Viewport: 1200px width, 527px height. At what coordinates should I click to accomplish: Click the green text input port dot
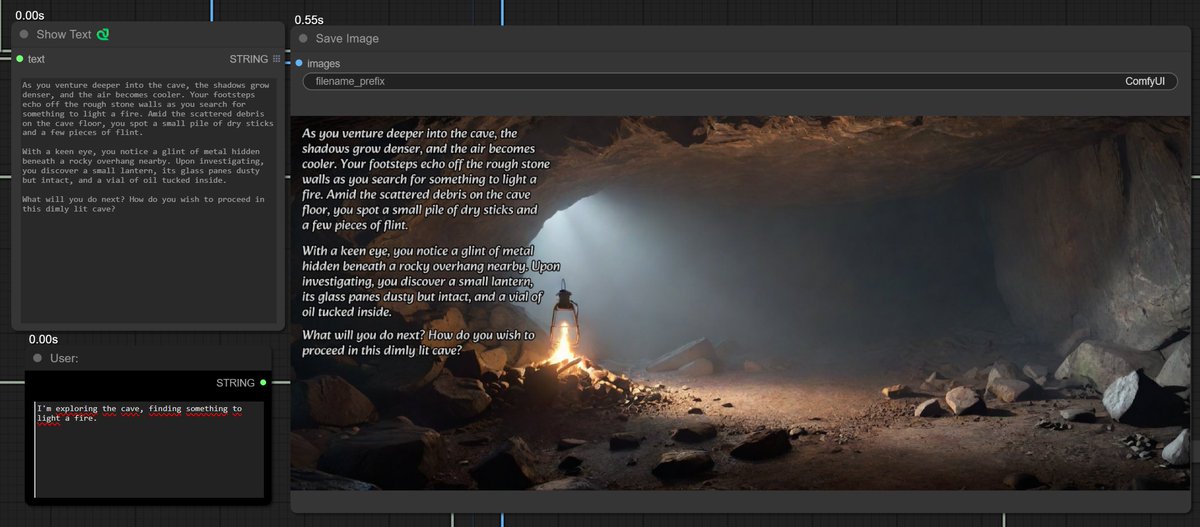click(x=19, y=59)
